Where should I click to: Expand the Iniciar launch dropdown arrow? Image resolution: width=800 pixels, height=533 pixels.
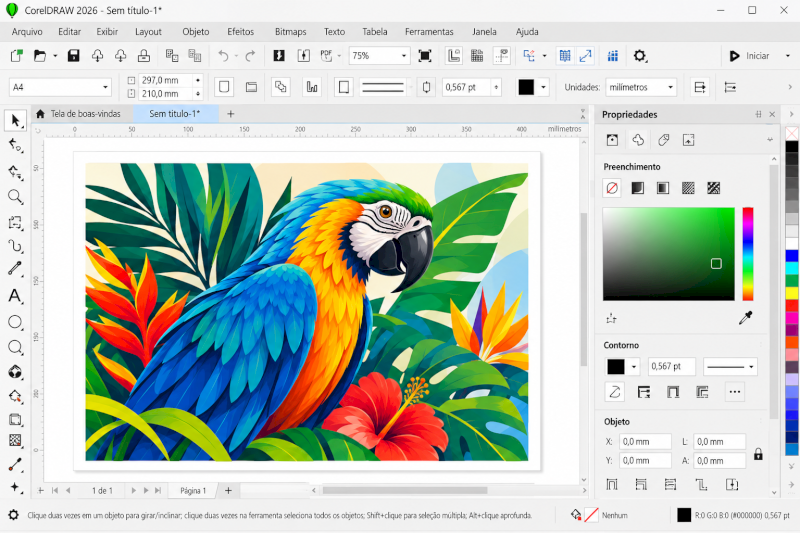(787, 56)
